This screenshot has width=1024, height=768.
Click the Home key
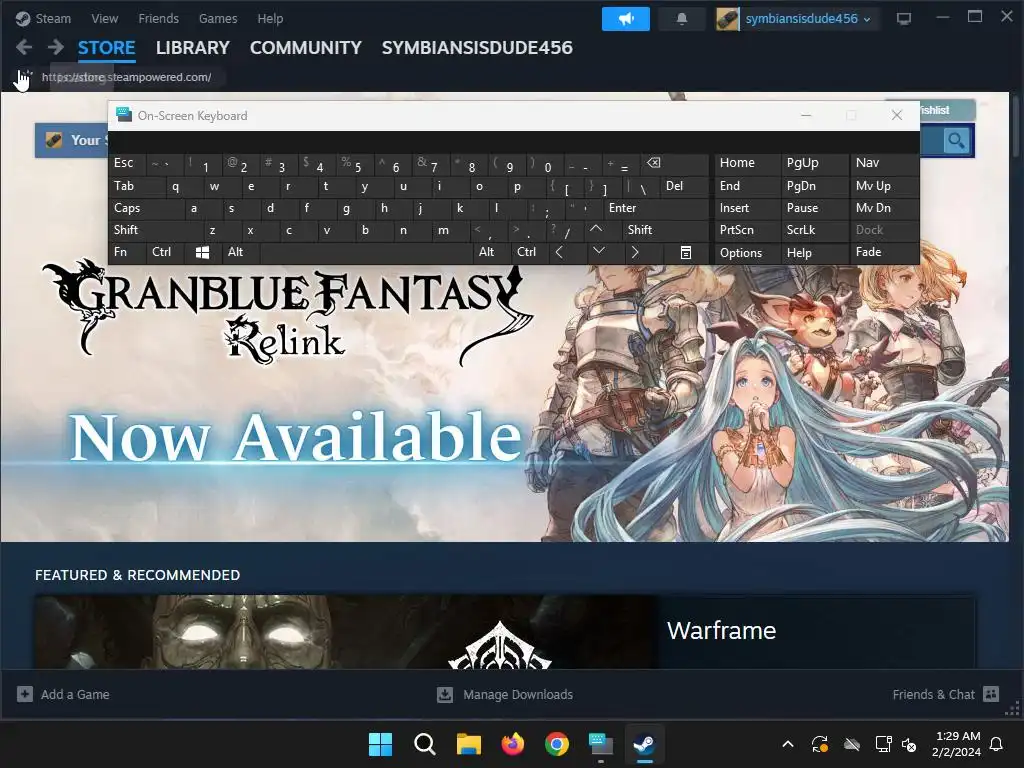pos(747,163)
